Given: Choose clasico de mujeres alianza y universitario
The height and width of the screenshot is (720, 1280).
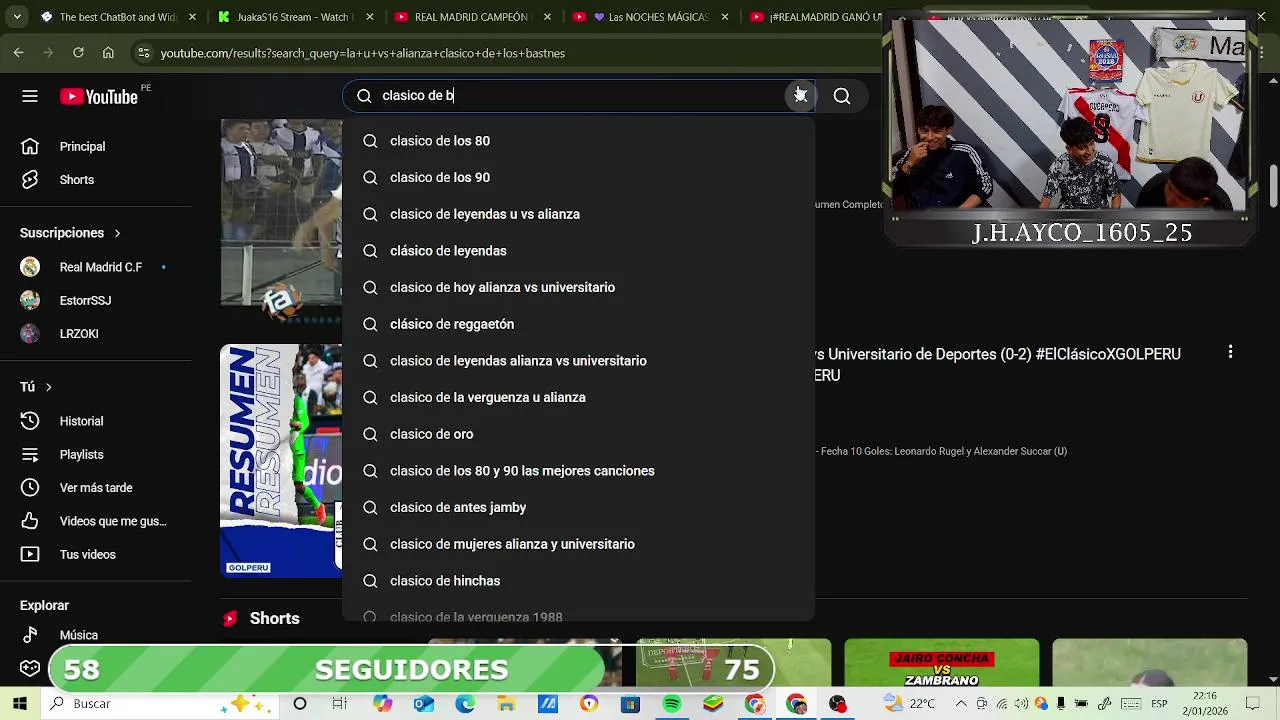Looking at the screenshot, I should coord(578,544).
